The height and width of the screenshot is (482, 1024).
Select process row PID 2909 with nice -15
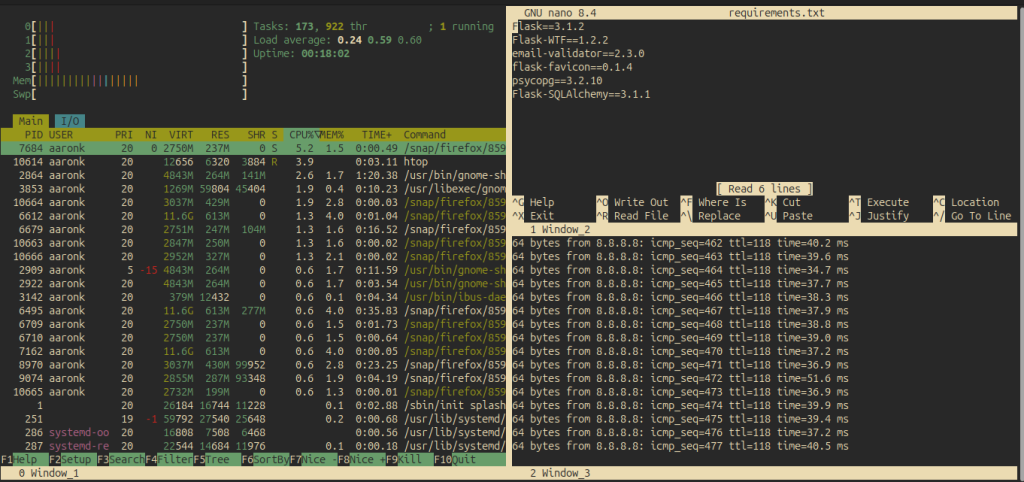[253, 270]
